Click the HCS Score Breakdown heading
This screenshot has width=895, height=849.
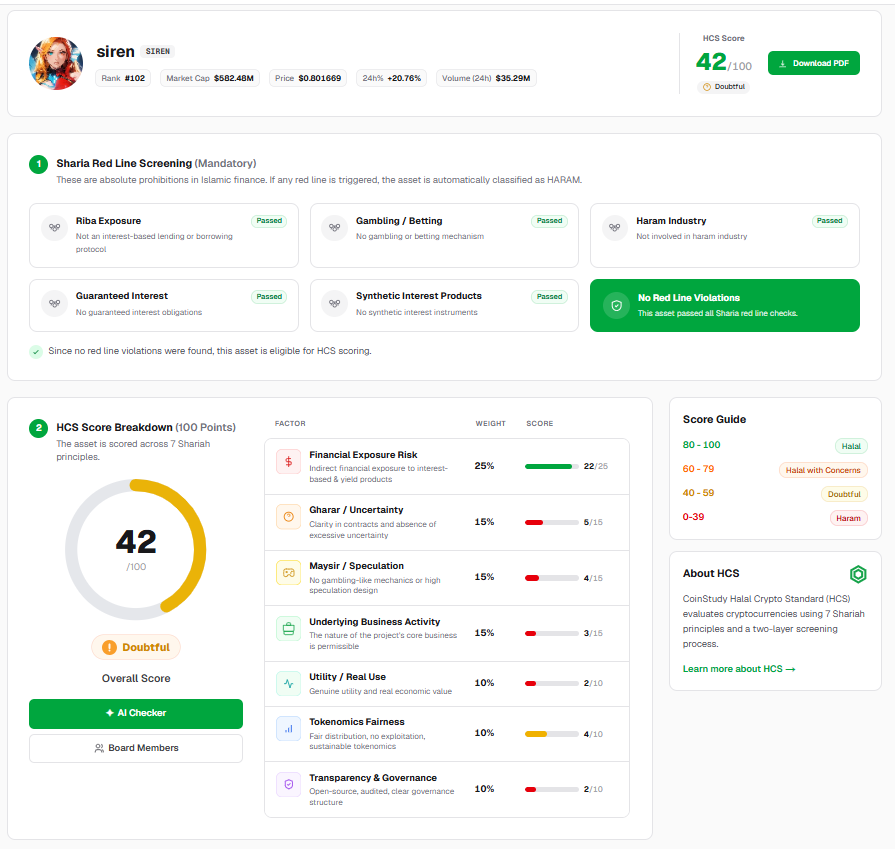coord(146,428)
